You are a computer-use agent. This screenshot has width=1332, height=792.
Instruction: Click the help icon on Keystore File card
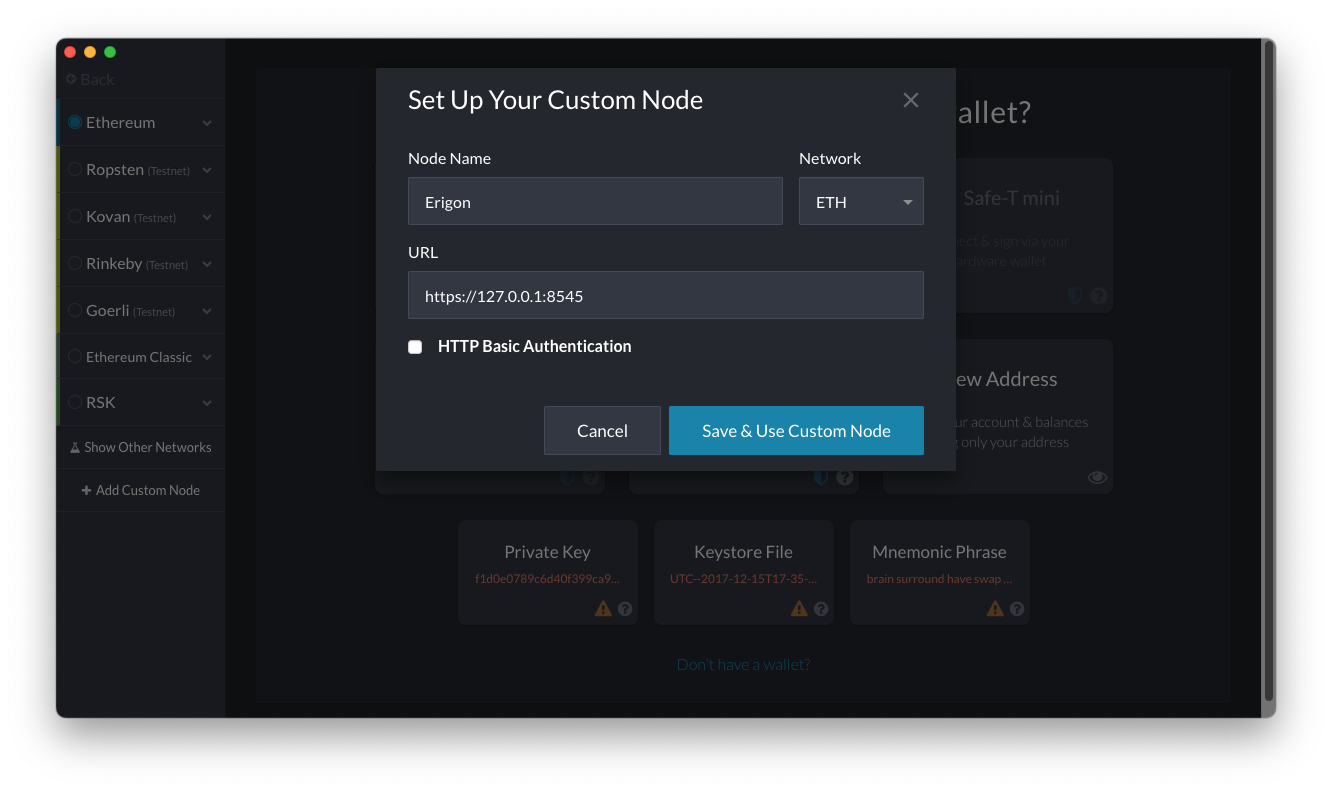coord(821,608)
